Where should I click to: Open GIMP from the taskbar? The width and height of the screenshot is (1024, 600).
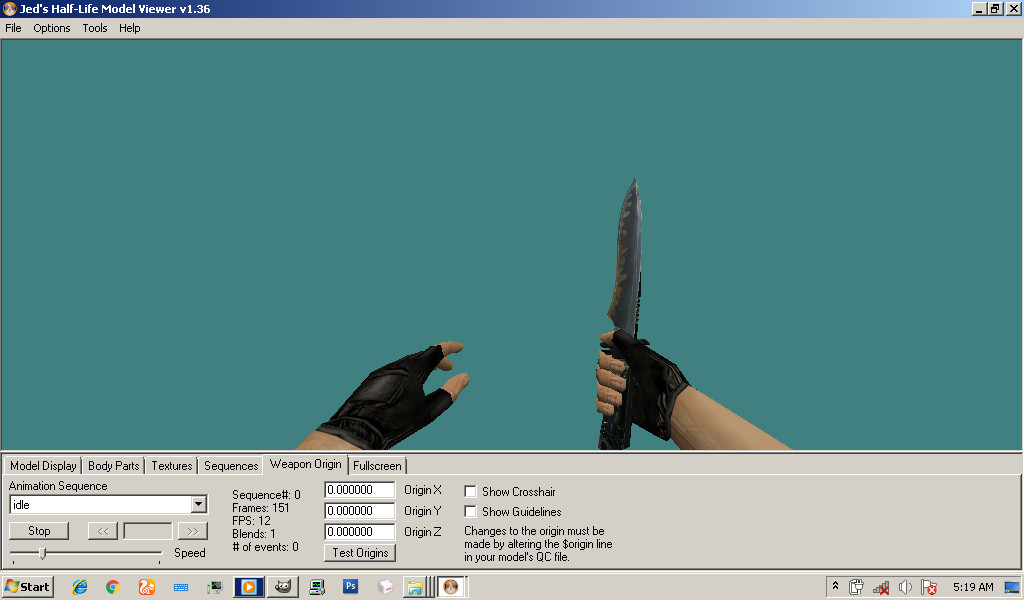click(x=283, y=587)
